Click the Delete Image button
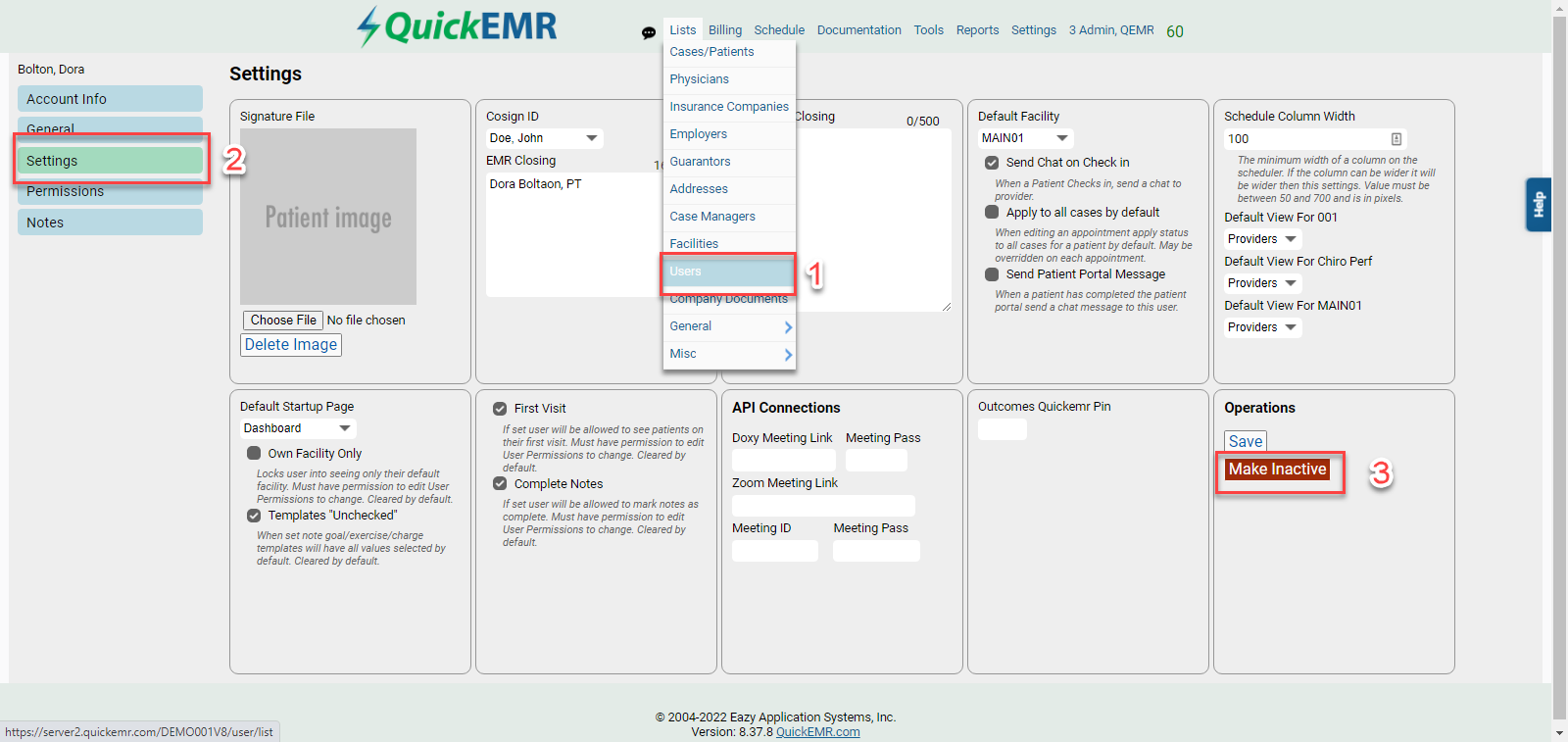Viewport: 1568px width, 742px height. (x=291, y=345)
